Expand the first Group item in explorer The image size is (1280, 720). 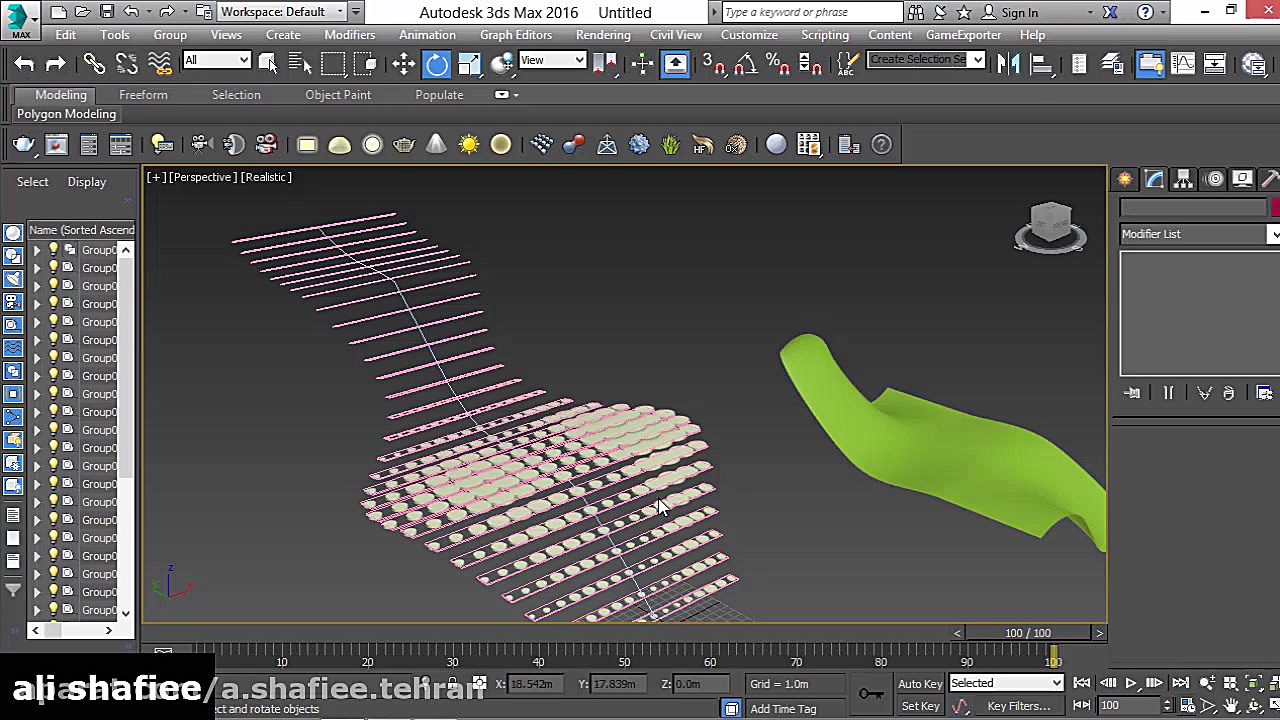pos(38,250)
